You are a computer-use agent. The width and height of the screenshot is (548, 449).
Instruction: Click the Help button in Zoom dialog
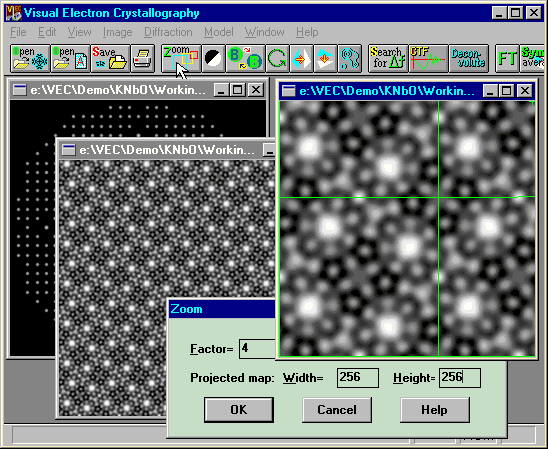pyautogui.click(x=434, y=410)
